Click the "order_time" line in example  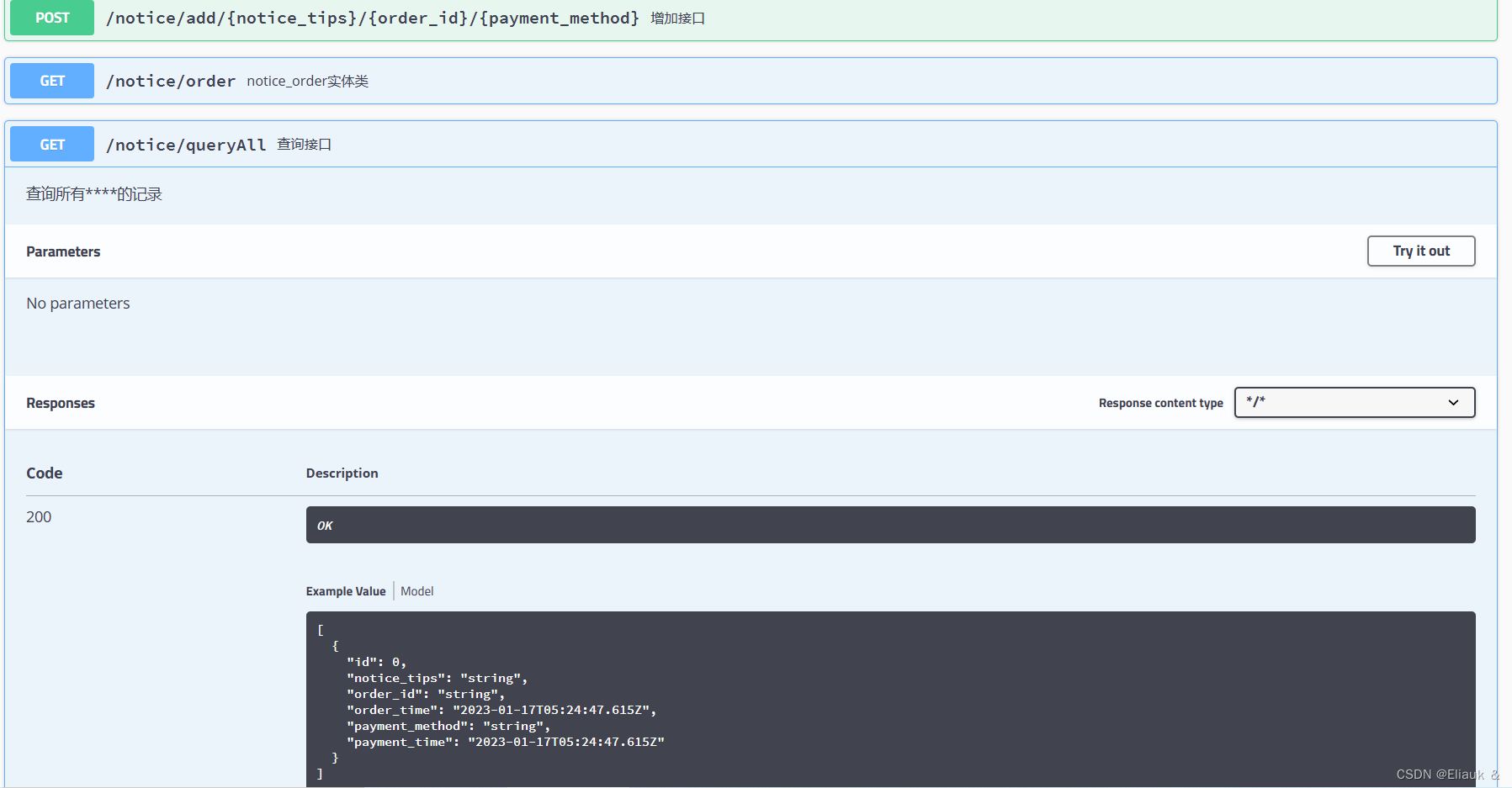501,710
